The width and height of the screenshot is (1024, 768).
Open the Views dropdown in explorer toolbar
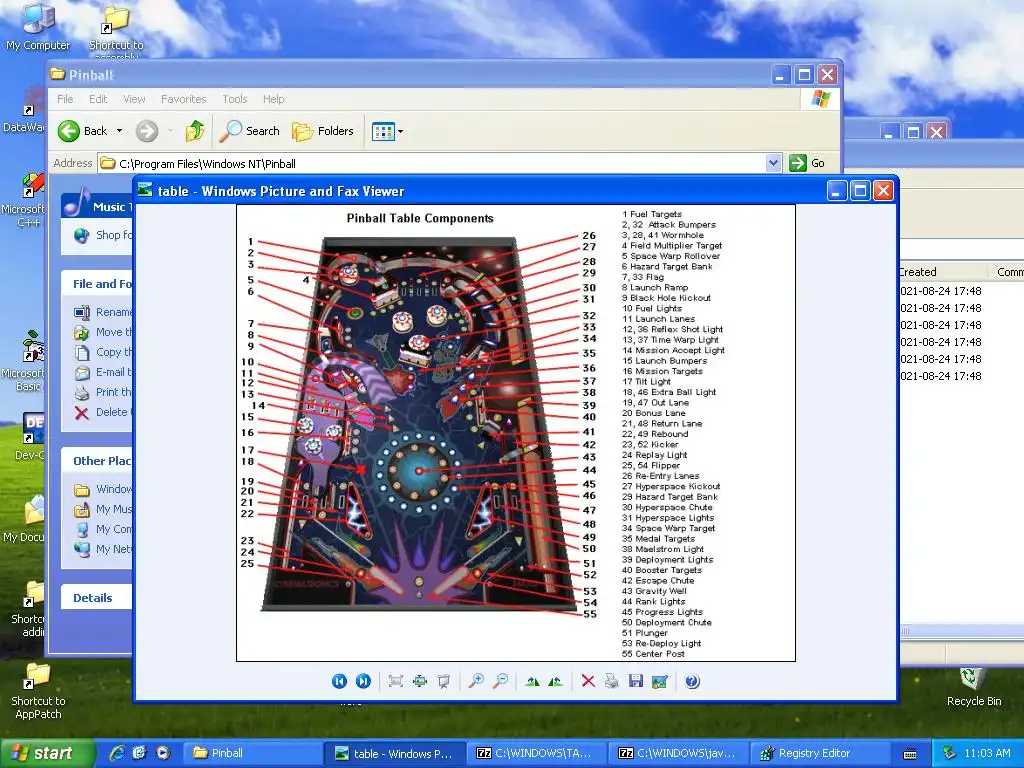coord(387,131)
